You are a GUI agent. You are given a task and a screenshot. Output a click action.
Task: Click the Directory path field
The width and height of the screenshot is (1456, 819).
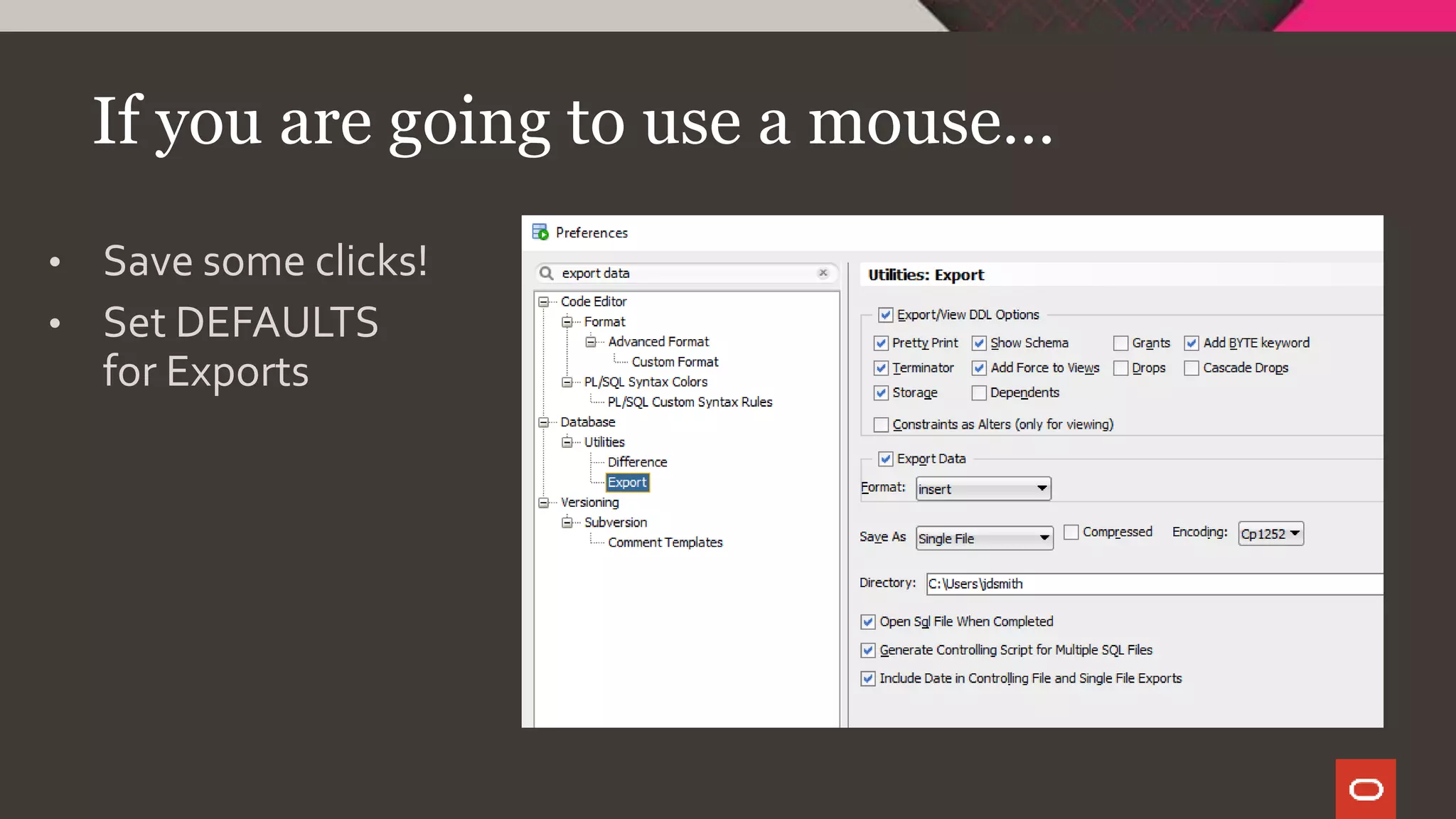(1155, 584)
